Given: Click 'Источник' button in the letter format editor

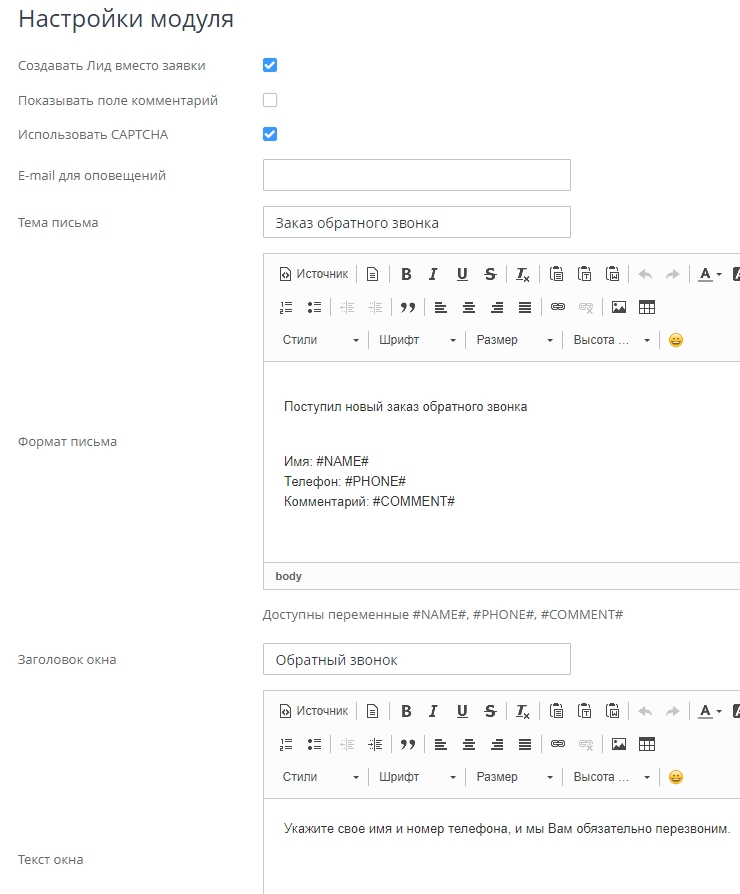Looking at the screenshot, I should (x=313, y=274).
